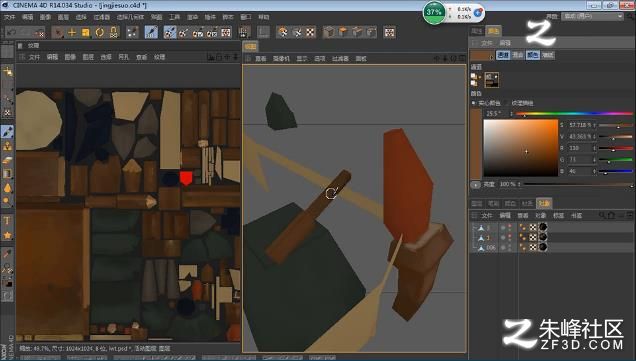Open the highlighted Paint Setup Wizard icon
Viewport: 636px width, 361px height.
click(170, 32)
